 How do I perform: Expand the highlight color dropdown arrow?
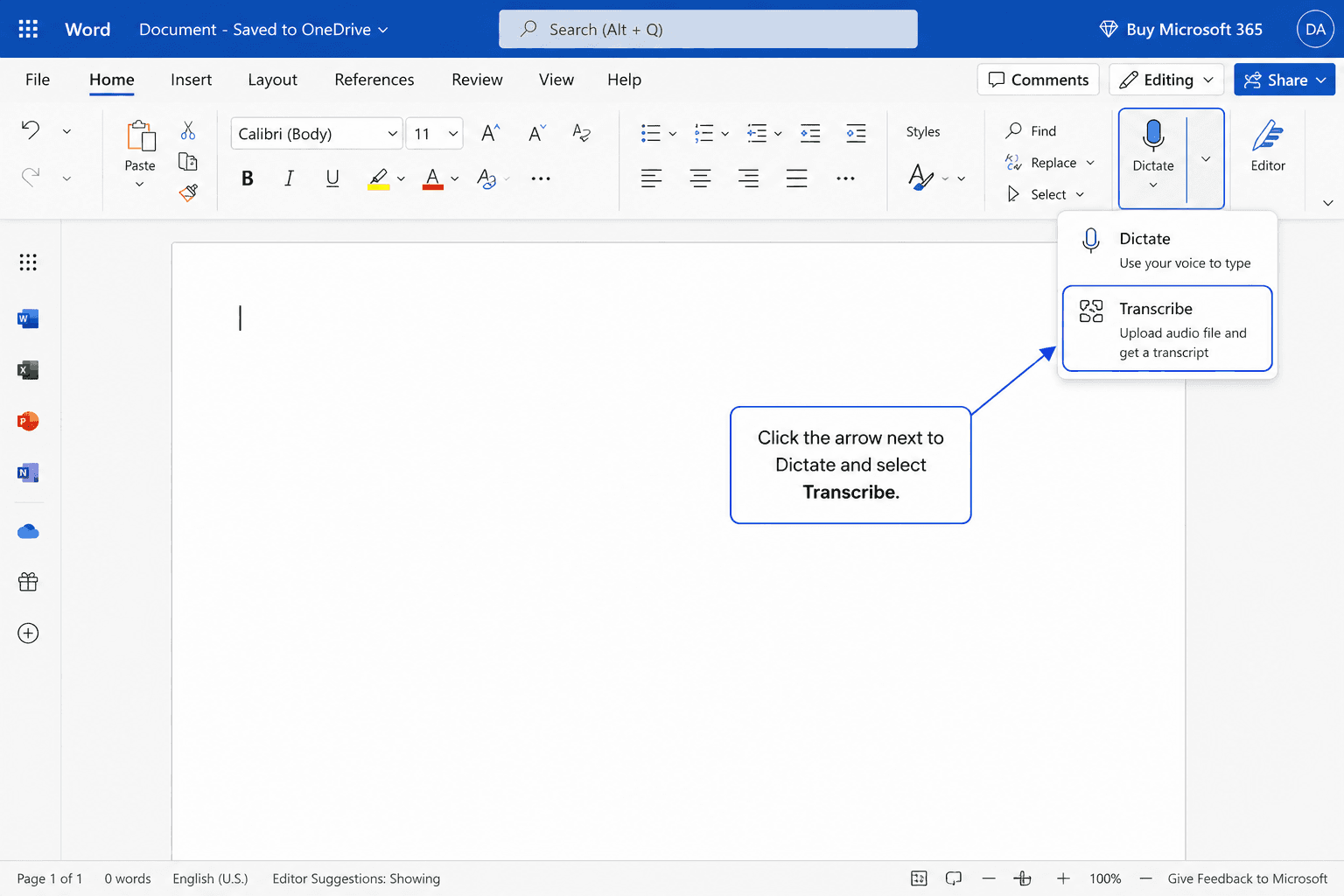click(401, 178)
